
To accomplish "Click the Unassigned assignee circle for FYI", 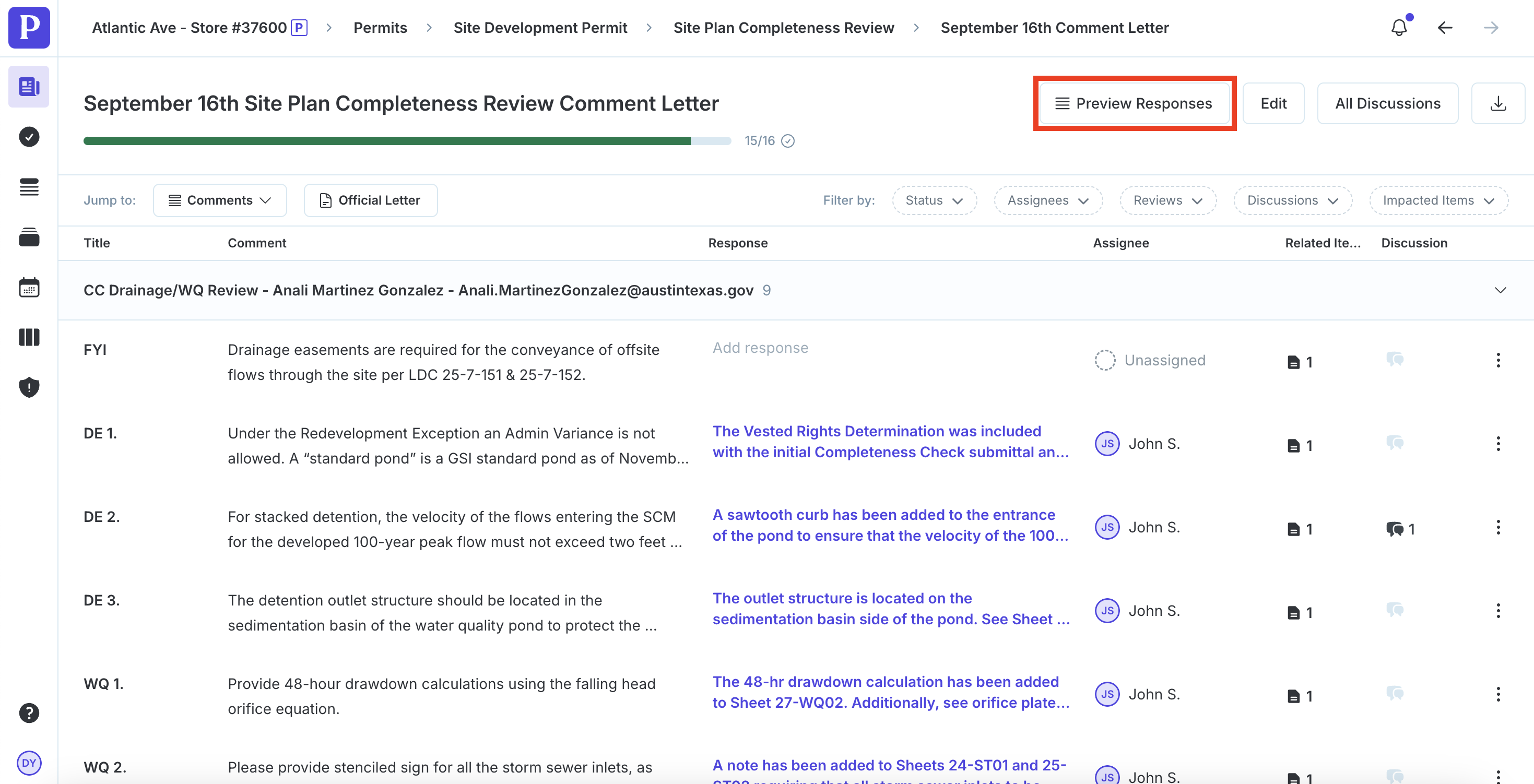I will tap(1105, 360).
